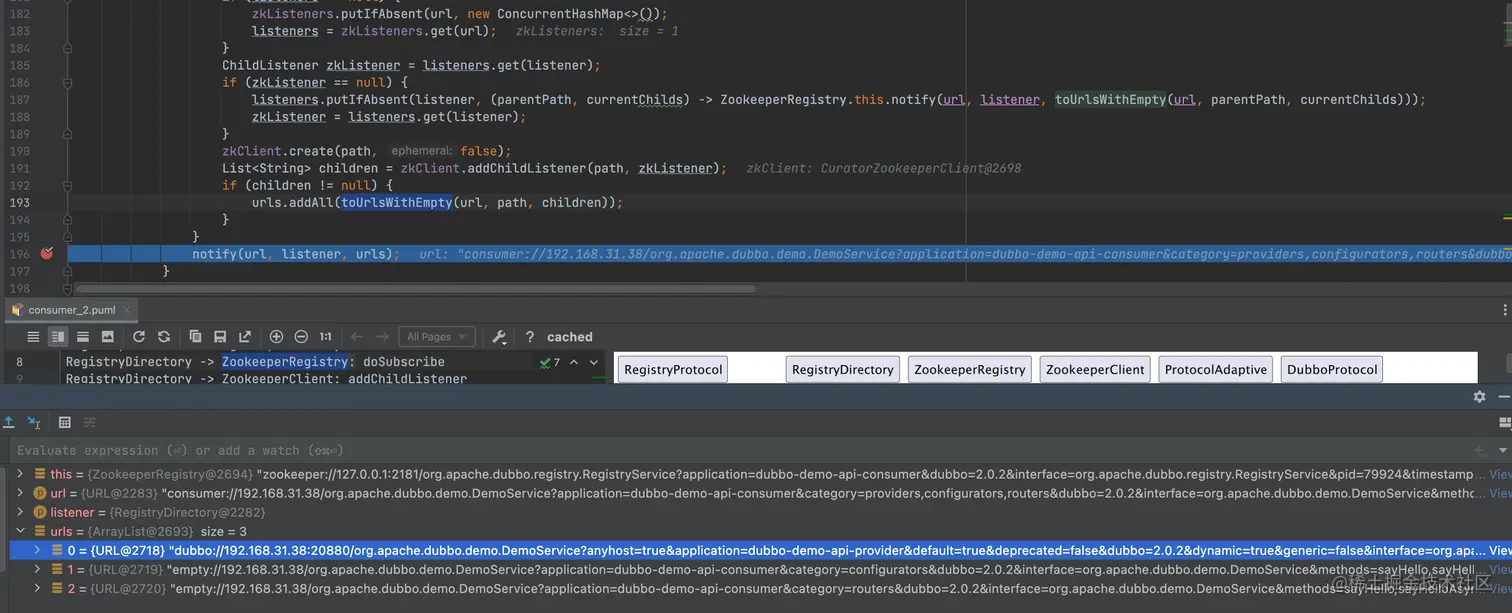Zoom in on the PlantUML diagram
This screenshot has width=1512, height=613.
276,337
